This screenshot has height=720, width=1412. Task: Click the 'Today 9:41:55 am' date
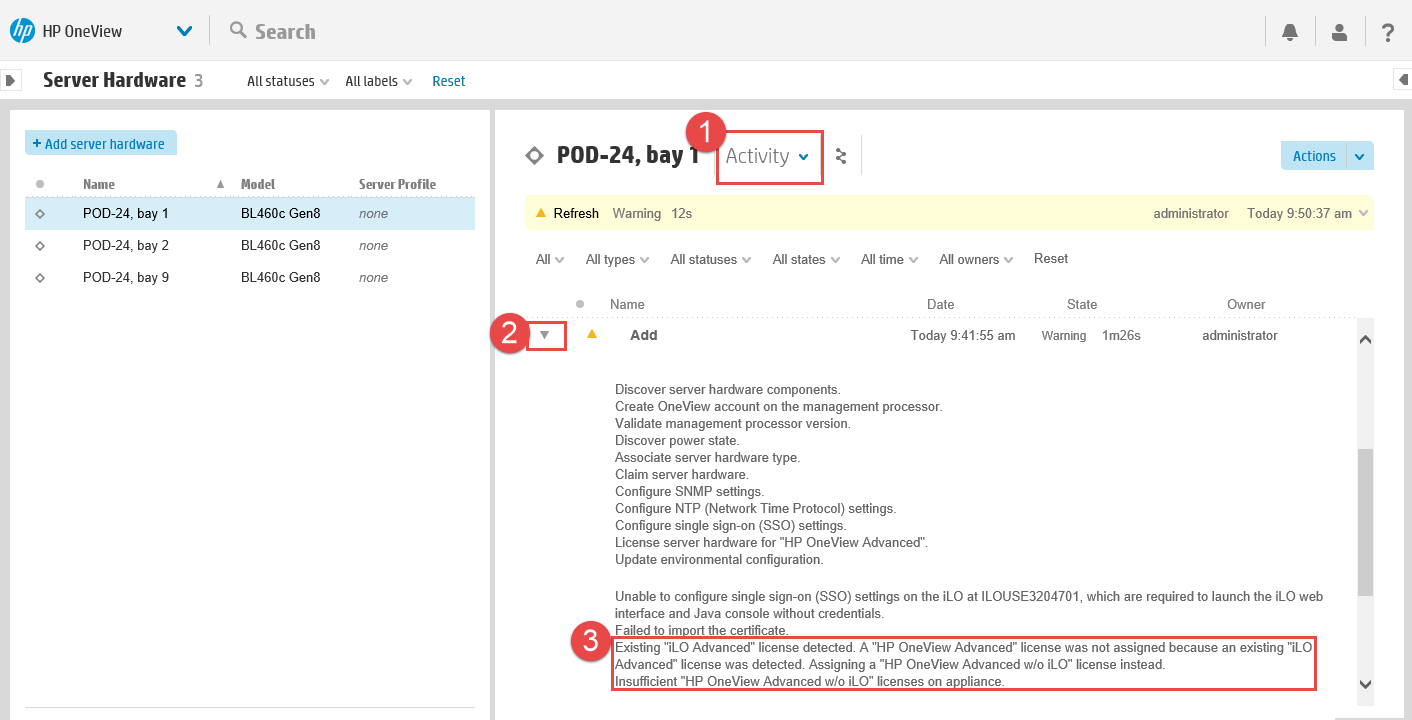coord(963,336)
